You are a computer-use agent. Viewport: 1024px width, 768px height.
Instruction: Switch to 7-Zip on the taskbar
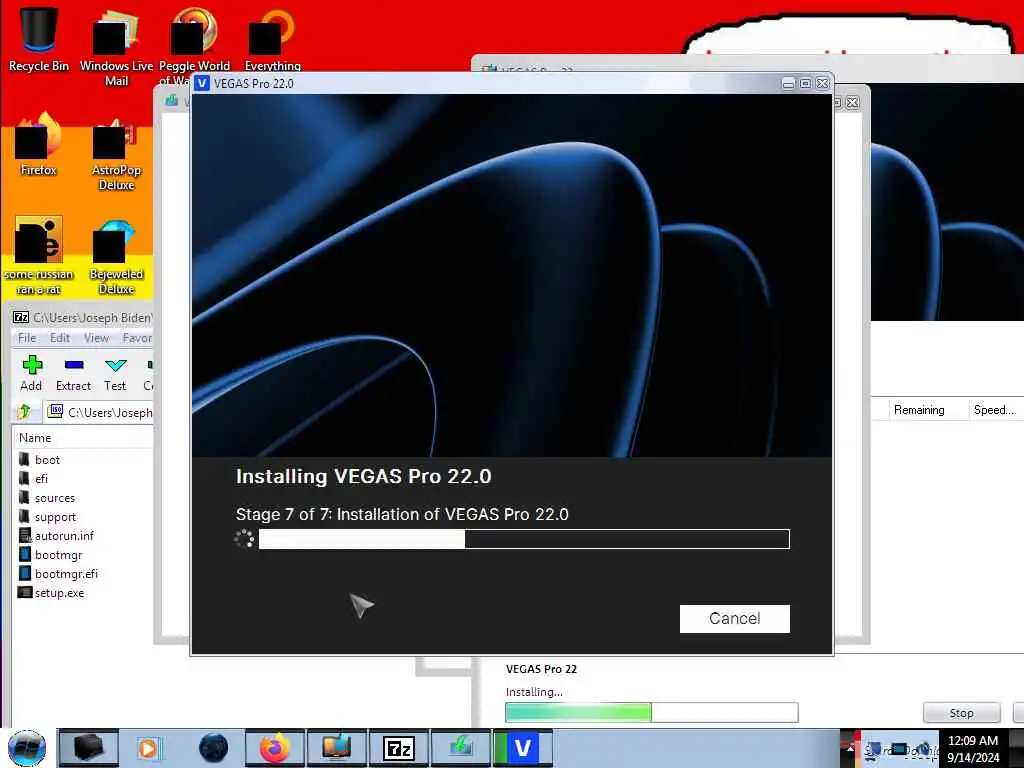coord(399,748)
